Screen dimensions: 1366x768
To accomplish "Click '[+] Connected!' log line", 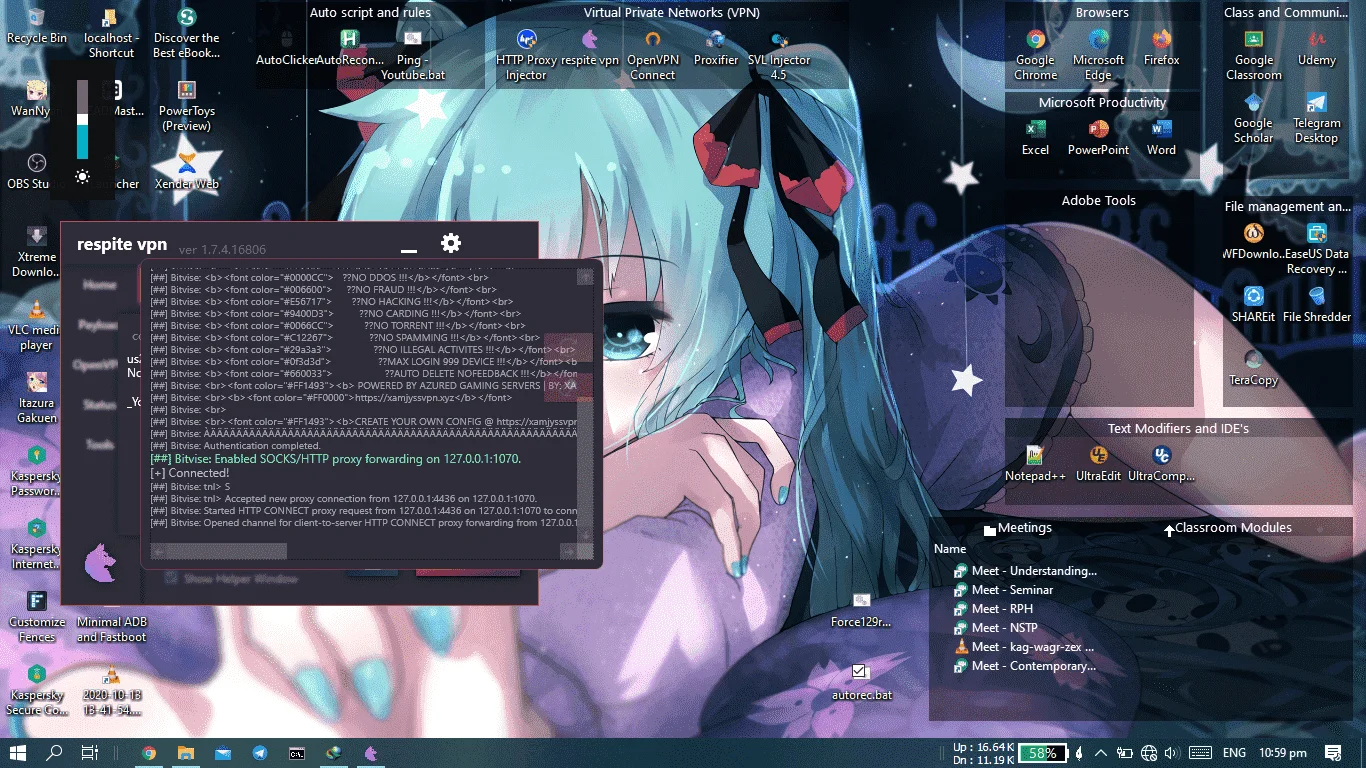I will coord(190,472).
